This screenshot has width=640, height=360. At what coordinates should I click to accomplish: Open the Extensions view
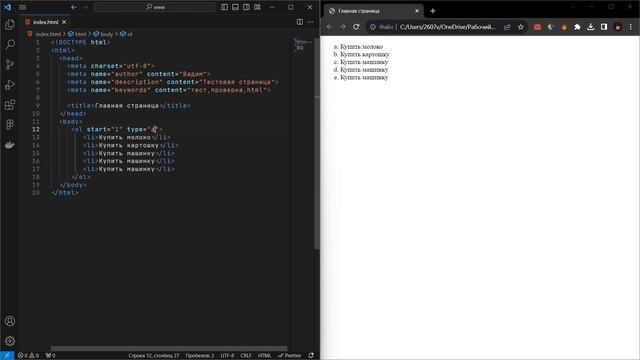(10, 104)
